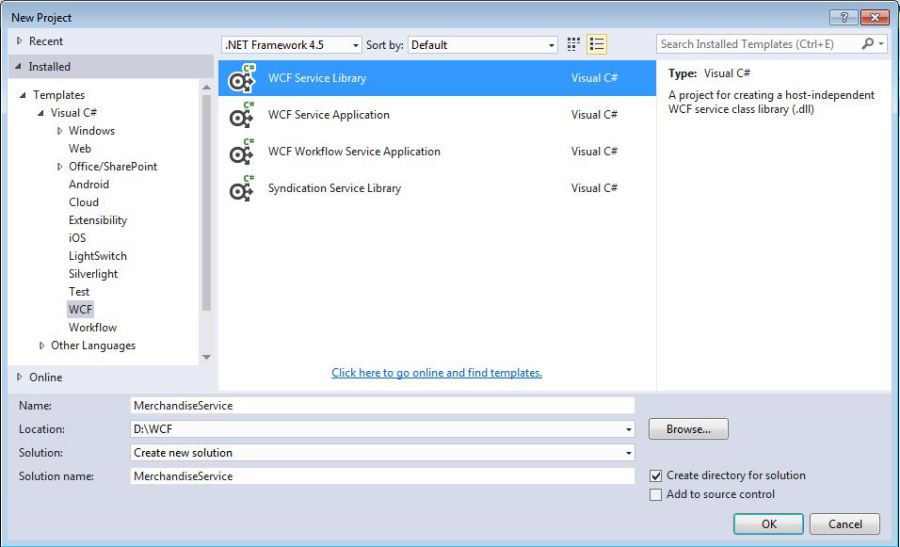Select the WCF template category
900x547 pixels.
click(x=80, y=309)
